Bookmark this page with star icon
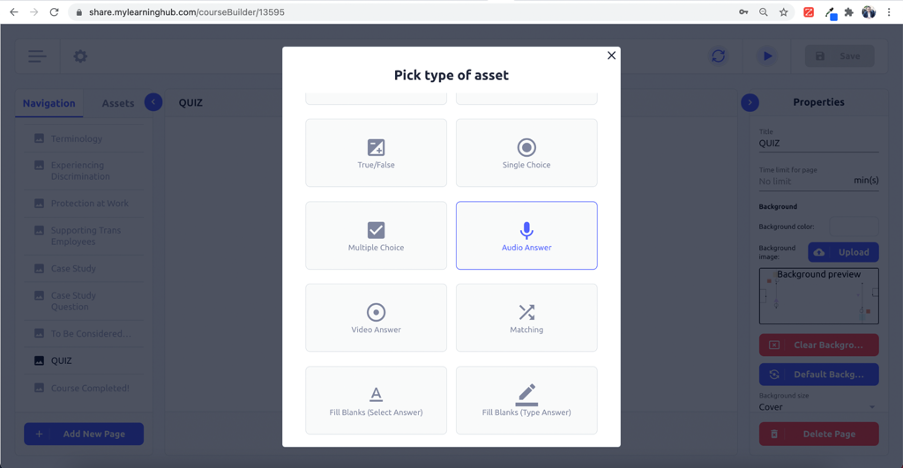Screen dimensions: 904x468 click(784, 12)
